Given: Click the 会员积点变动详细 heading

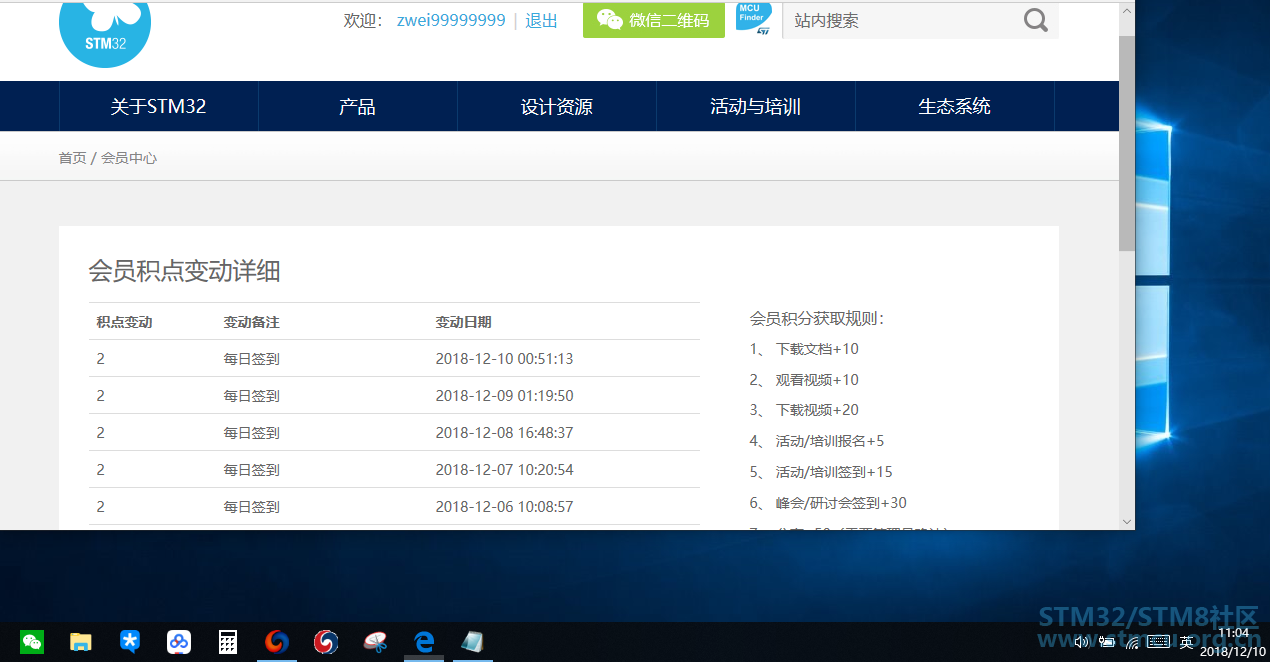Looking at the screenshot, I should (x=184, y=271).
